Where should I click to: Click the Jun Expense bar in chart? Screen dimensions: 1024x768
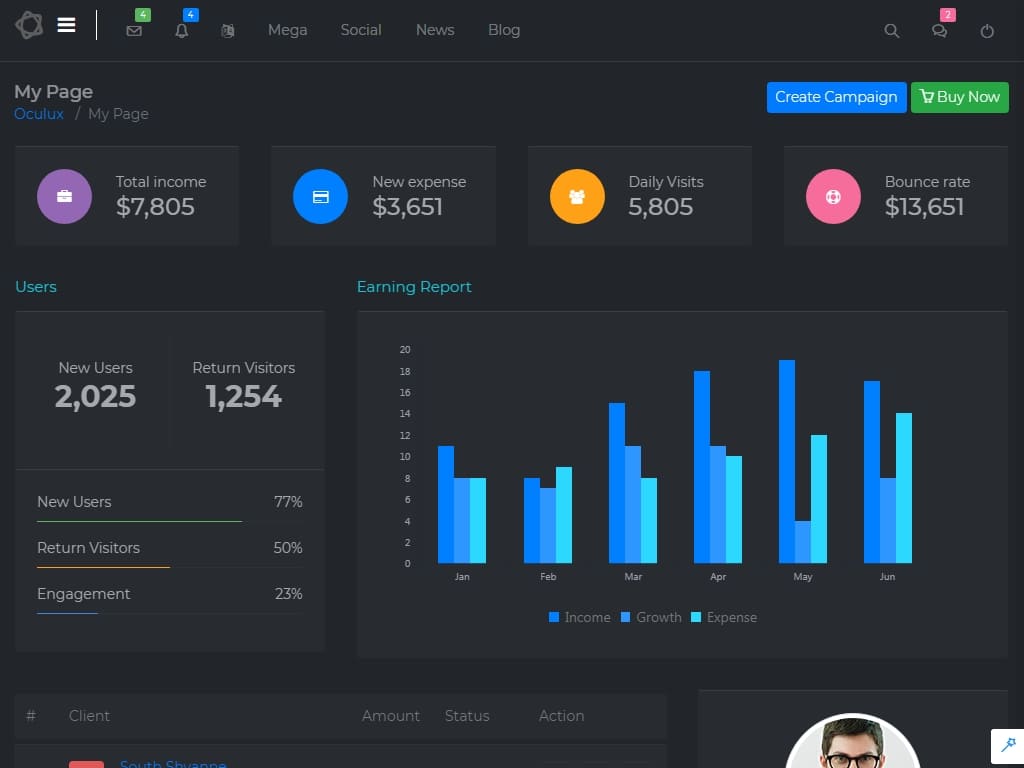(904, 488)
